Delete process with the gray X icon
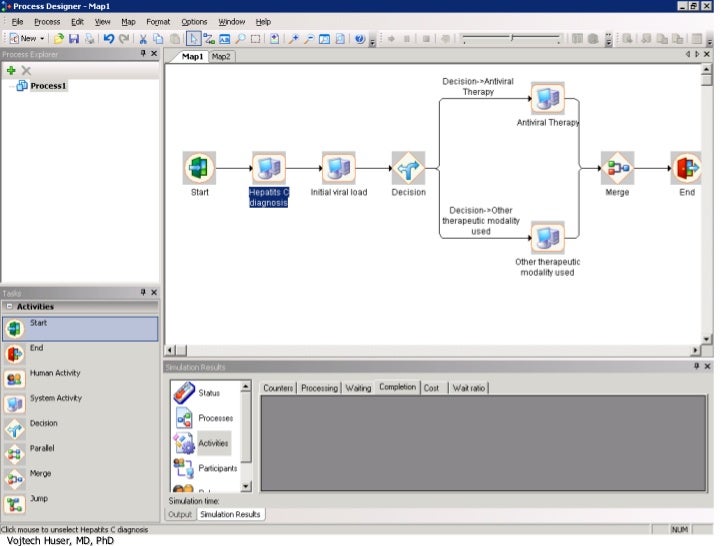Screen dimensions: 728x546 [x=26, y=71]
